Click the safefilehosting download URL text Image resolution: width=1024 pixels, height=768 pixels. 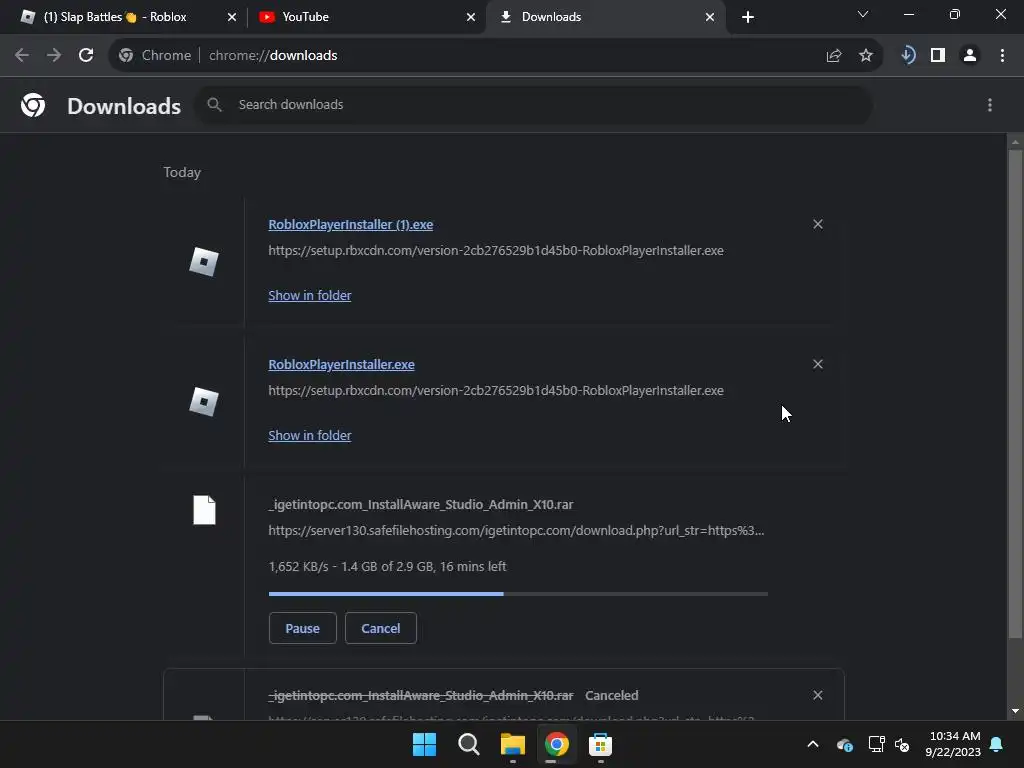516,530
